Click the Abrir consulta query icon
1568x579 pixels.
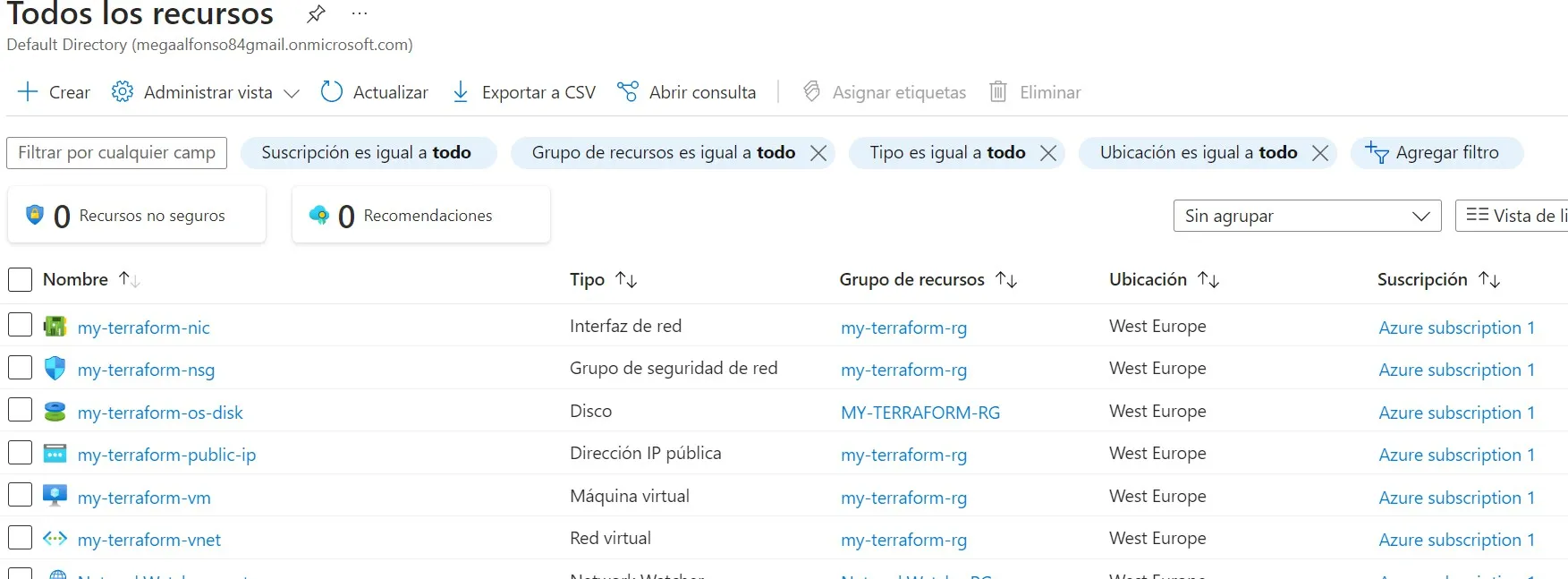(x=628, y=92)
